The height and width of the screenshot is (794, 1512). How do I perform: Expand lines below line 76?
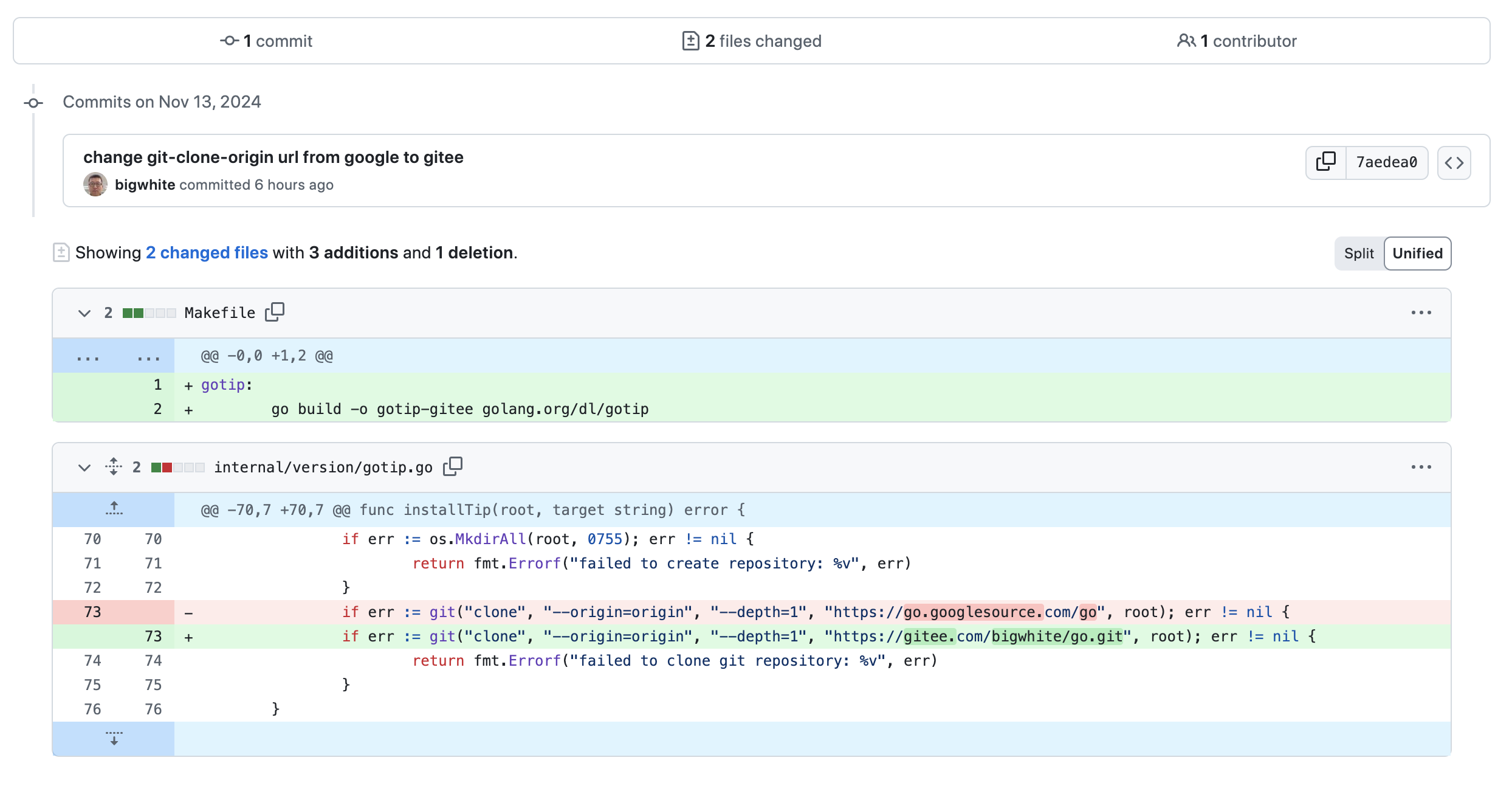click(x=114, y=739)
